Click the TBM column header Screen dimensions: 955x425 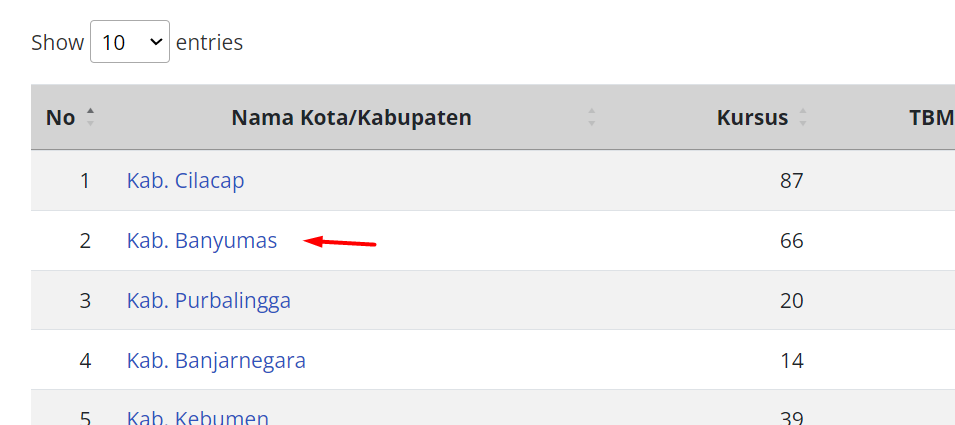(930, 118)
